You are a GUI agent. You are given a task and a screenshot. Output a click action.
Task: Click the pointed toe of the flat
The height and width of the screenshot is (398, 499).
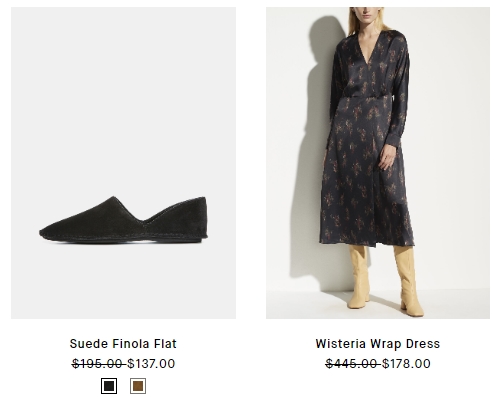(x=47, y=232)
